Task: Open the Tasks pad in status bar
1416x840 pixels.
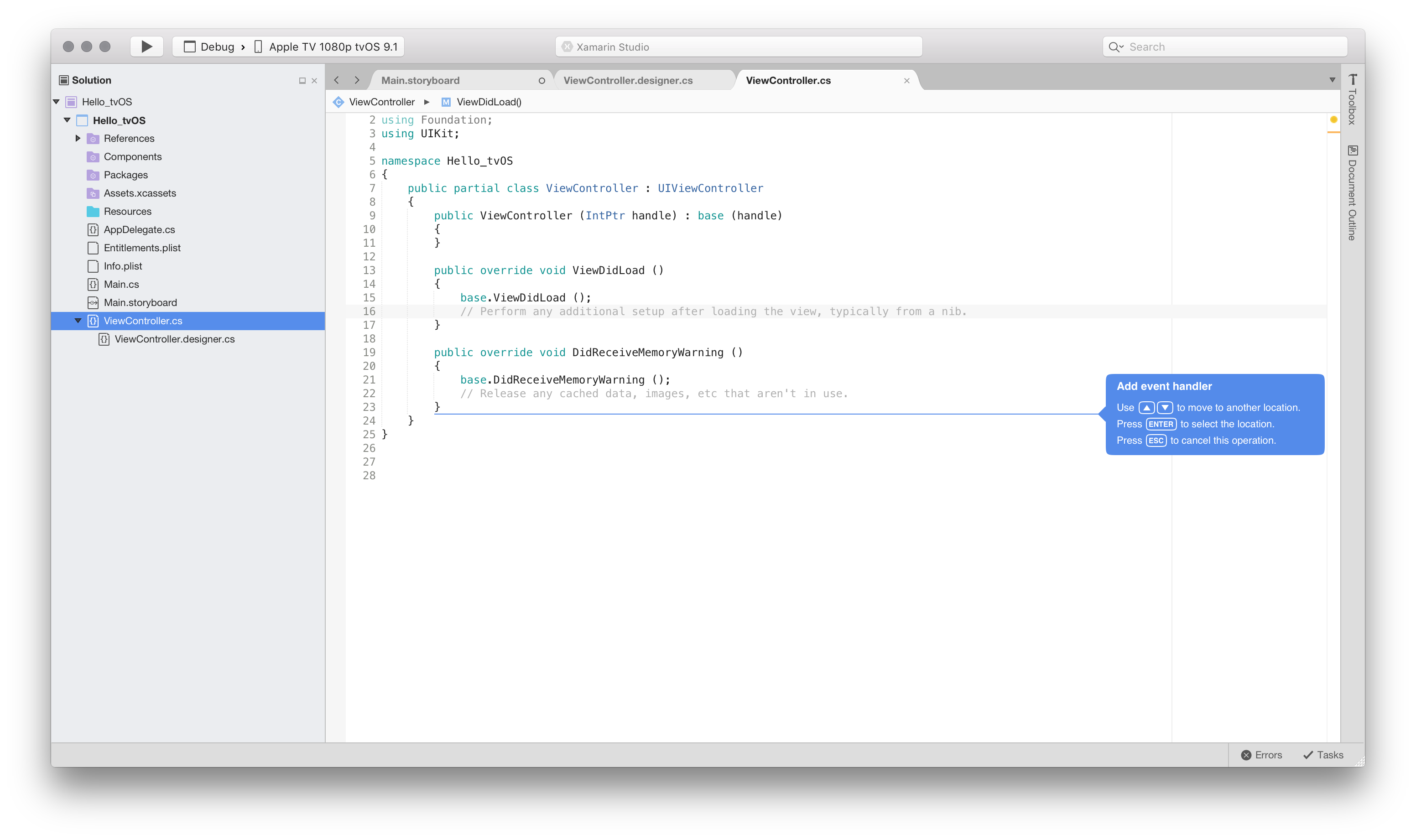Action: pyautogui.click(x=1323, y=755)
